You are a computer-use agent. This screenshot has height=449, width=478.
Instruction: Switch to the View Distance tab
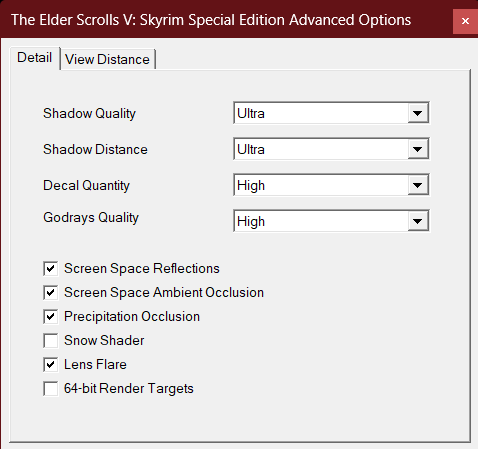(x=108, y=60)
